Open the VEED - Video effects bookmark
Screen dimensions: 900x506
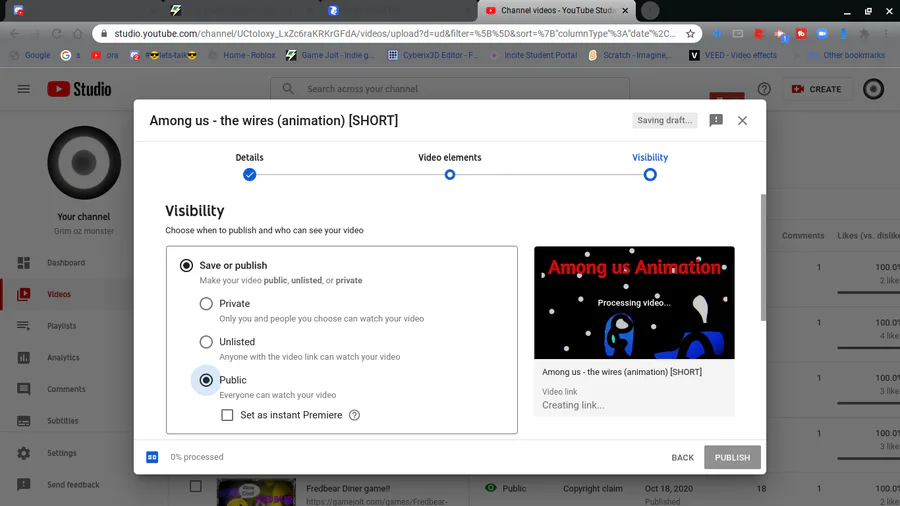click(x=733, y=55)
